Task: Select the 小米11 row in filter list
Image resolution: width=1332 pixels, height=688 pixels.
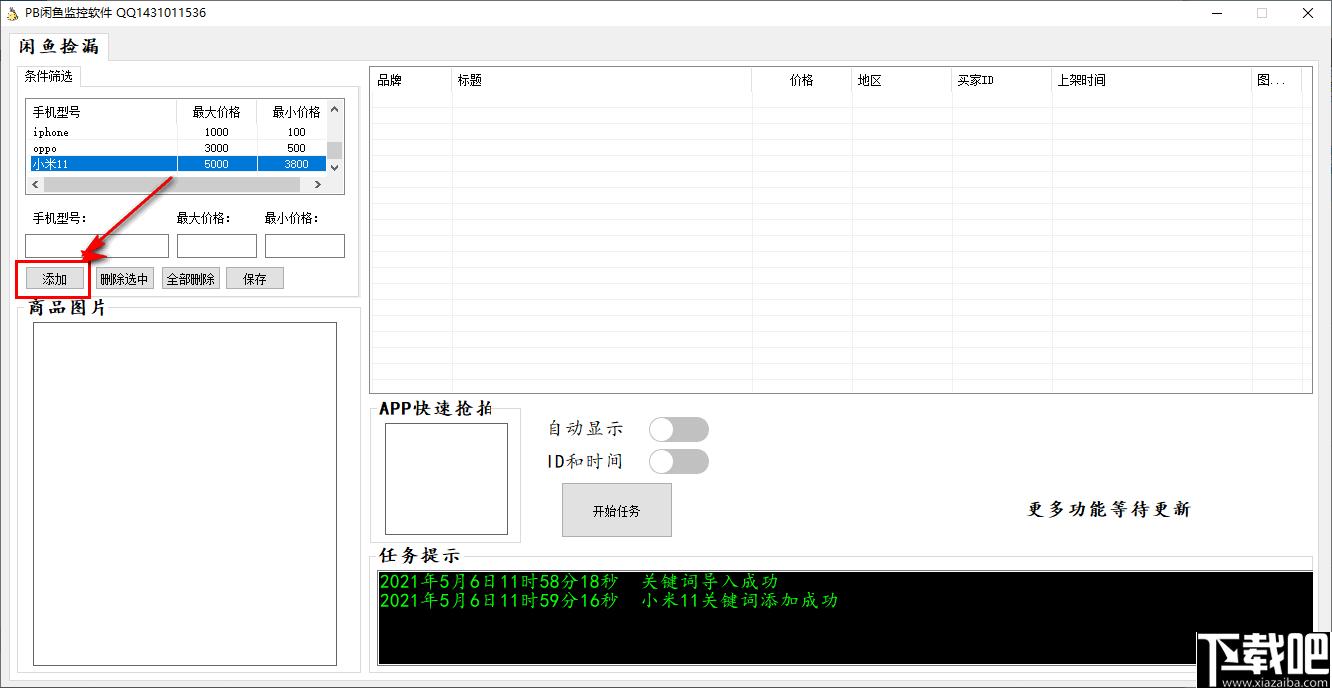Action: tap(177, 164)
